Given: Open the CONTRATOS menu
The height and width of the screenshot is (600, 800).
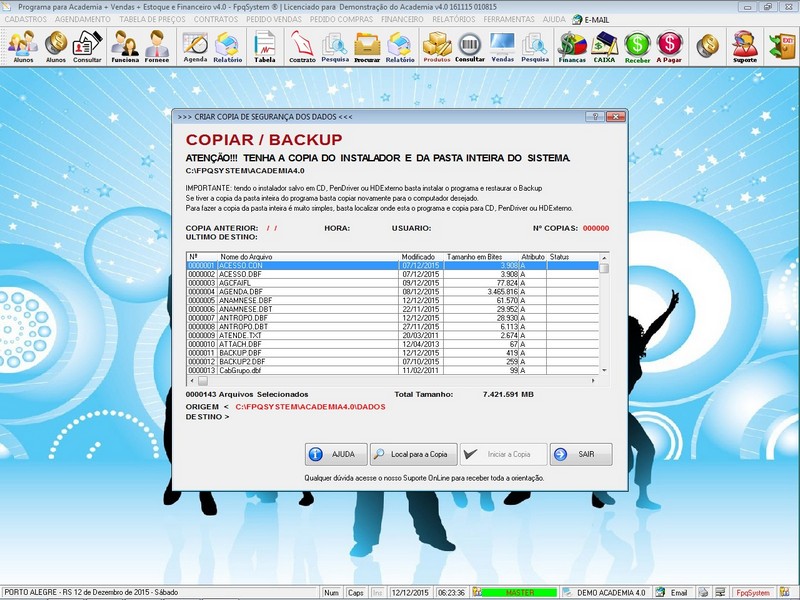Looking at the screenshot, I should coord(216,19).
